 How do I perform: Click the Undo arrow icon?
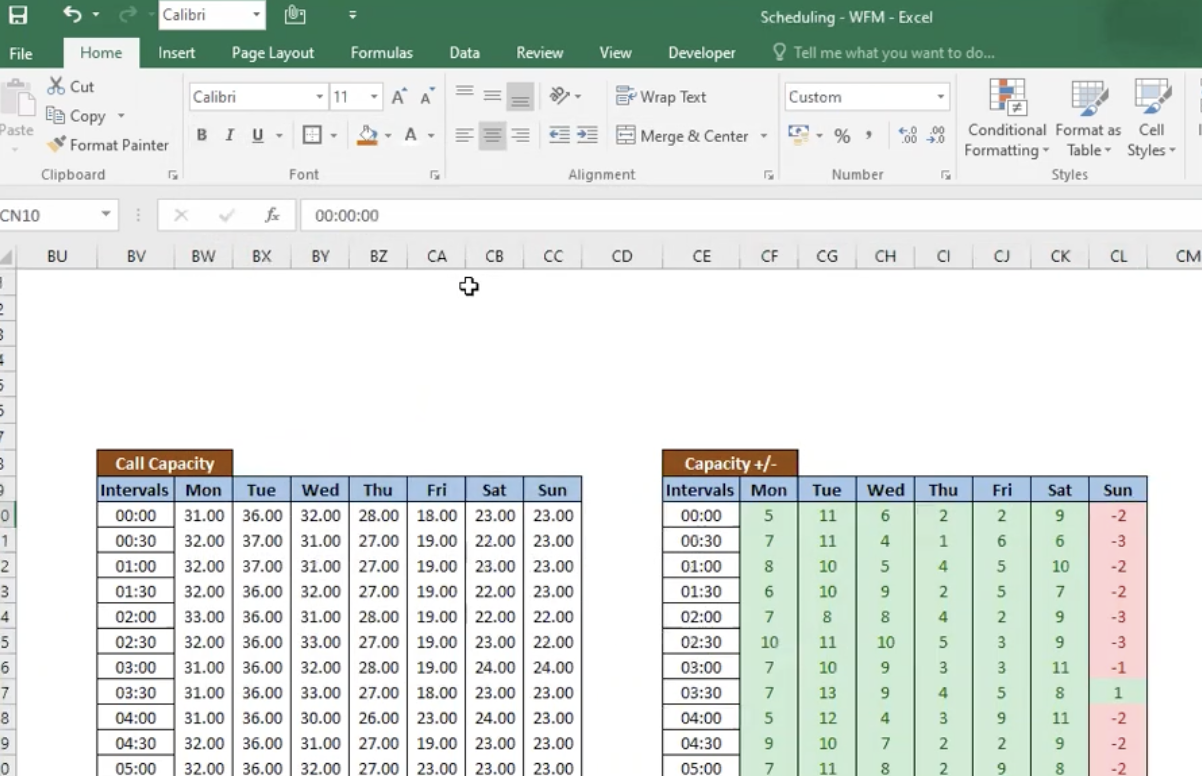tap(72, 15)
